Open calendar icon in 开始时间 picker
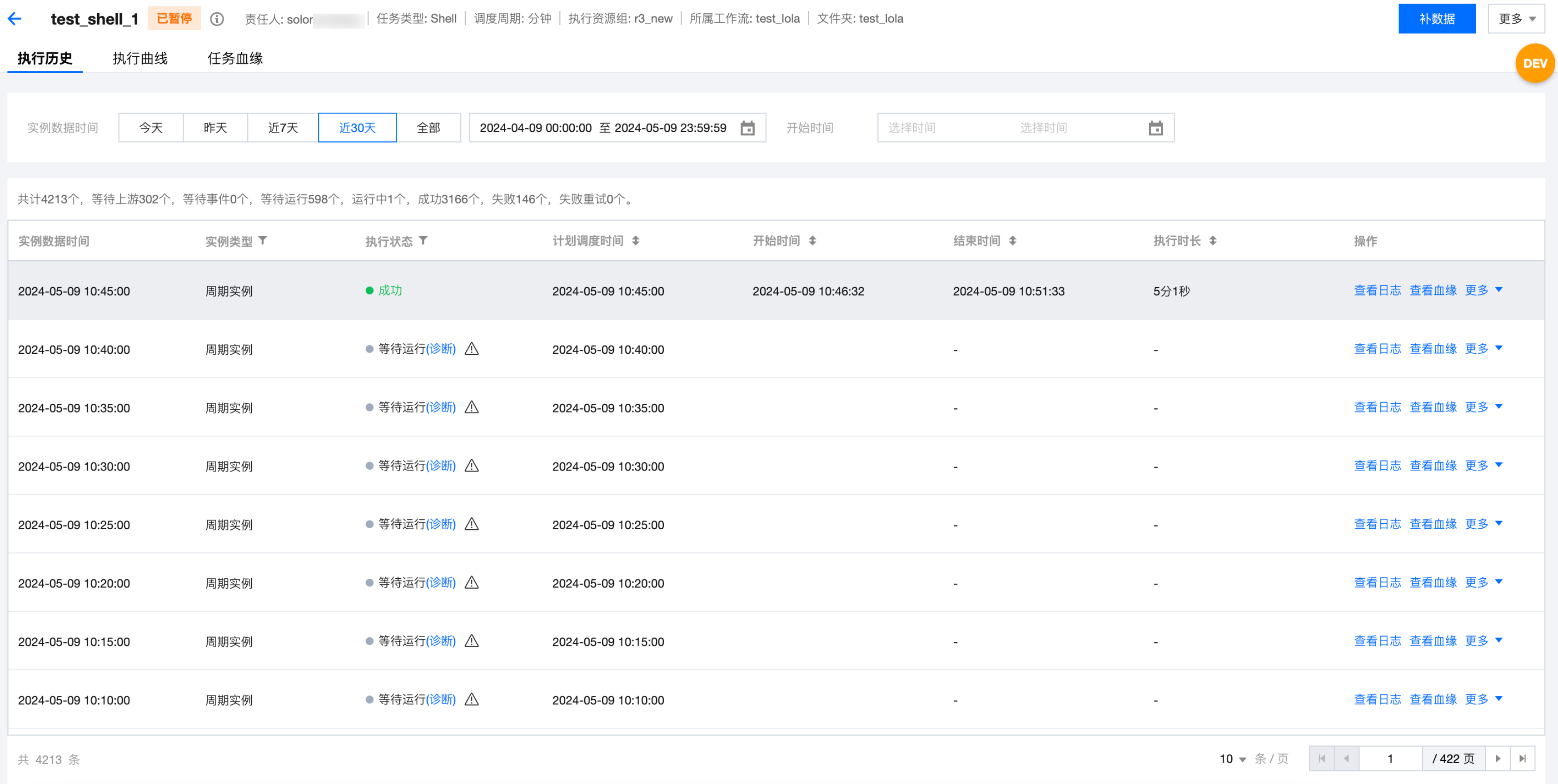Image resolution: width=1558 pixels, height=784 pixels. click(x=1155, y=128)
